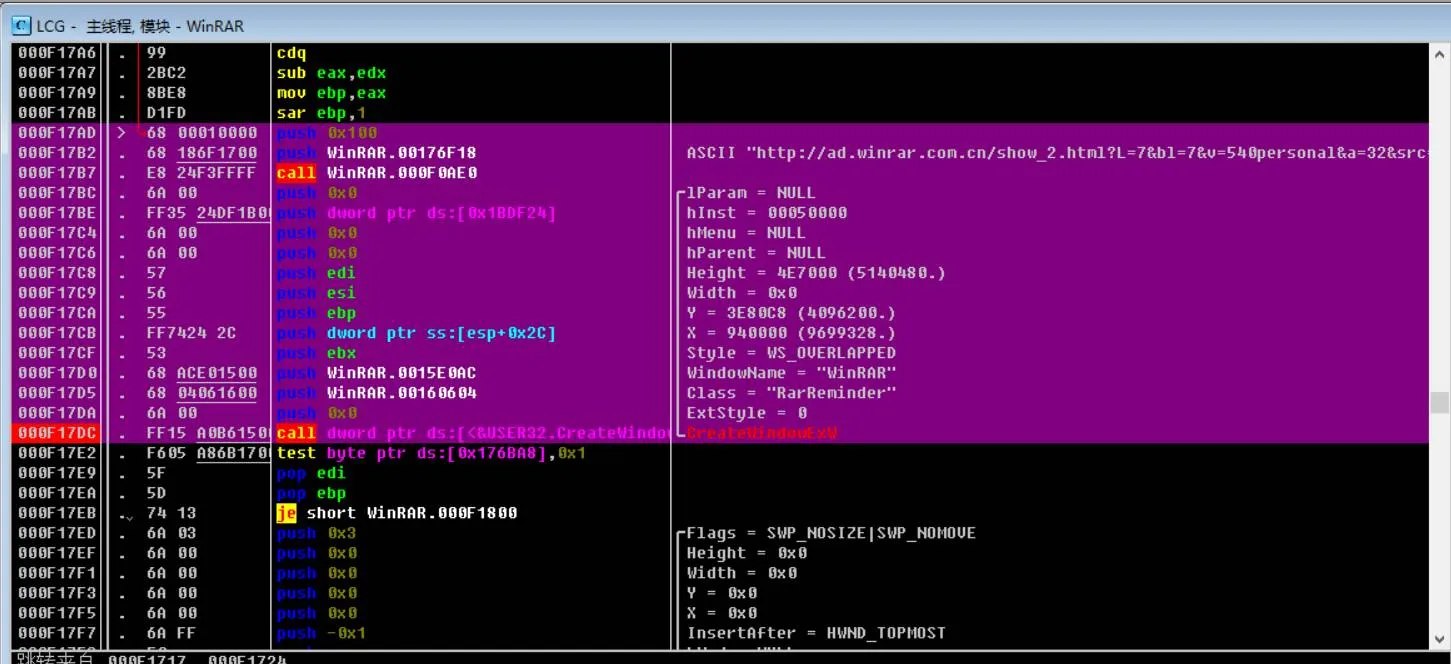Click the "push ebx" instruction
The height and width of the screenshot is (664, 1451).
(316, 353)
